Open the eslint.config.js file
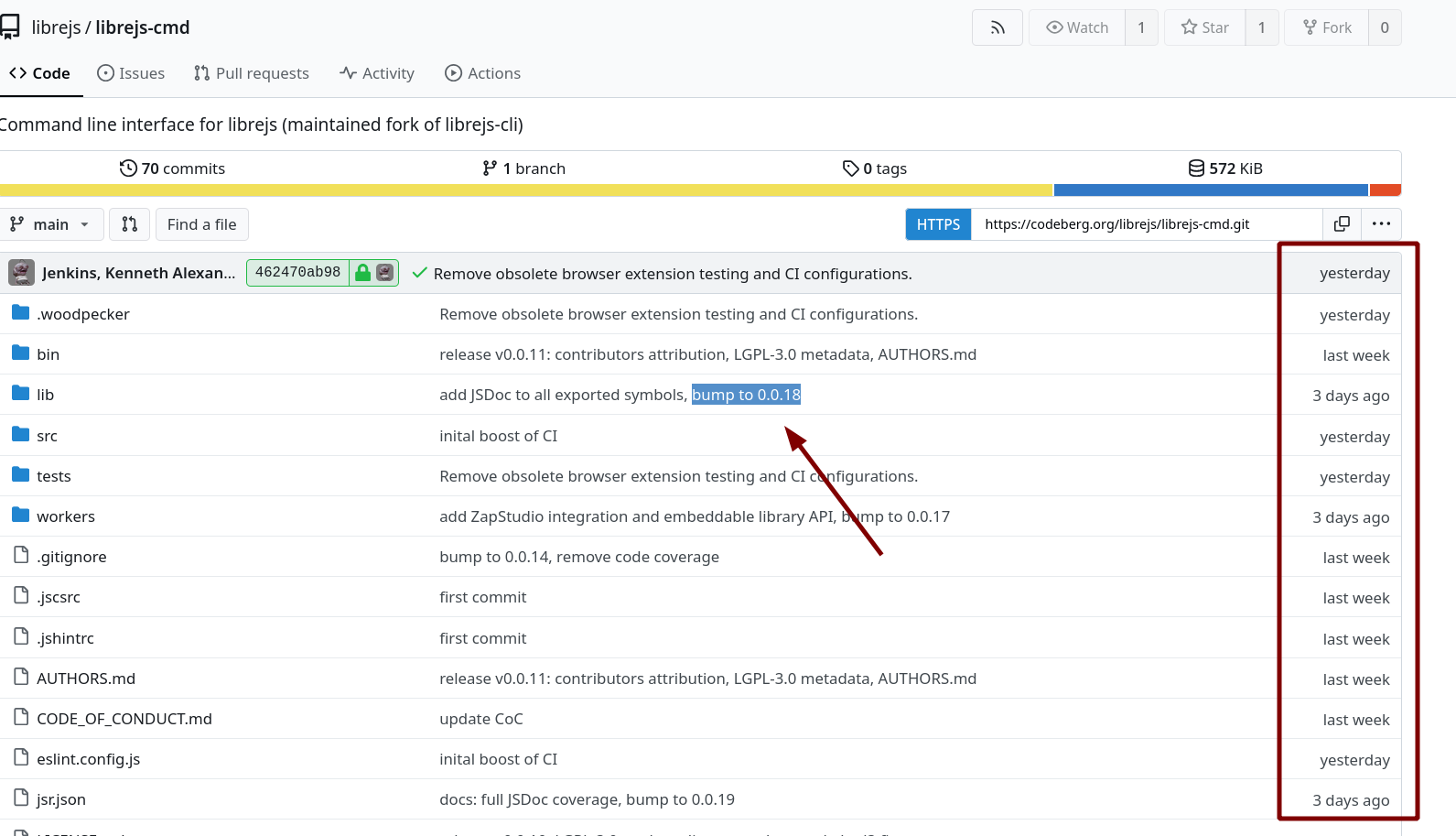 tap(89, 759)
